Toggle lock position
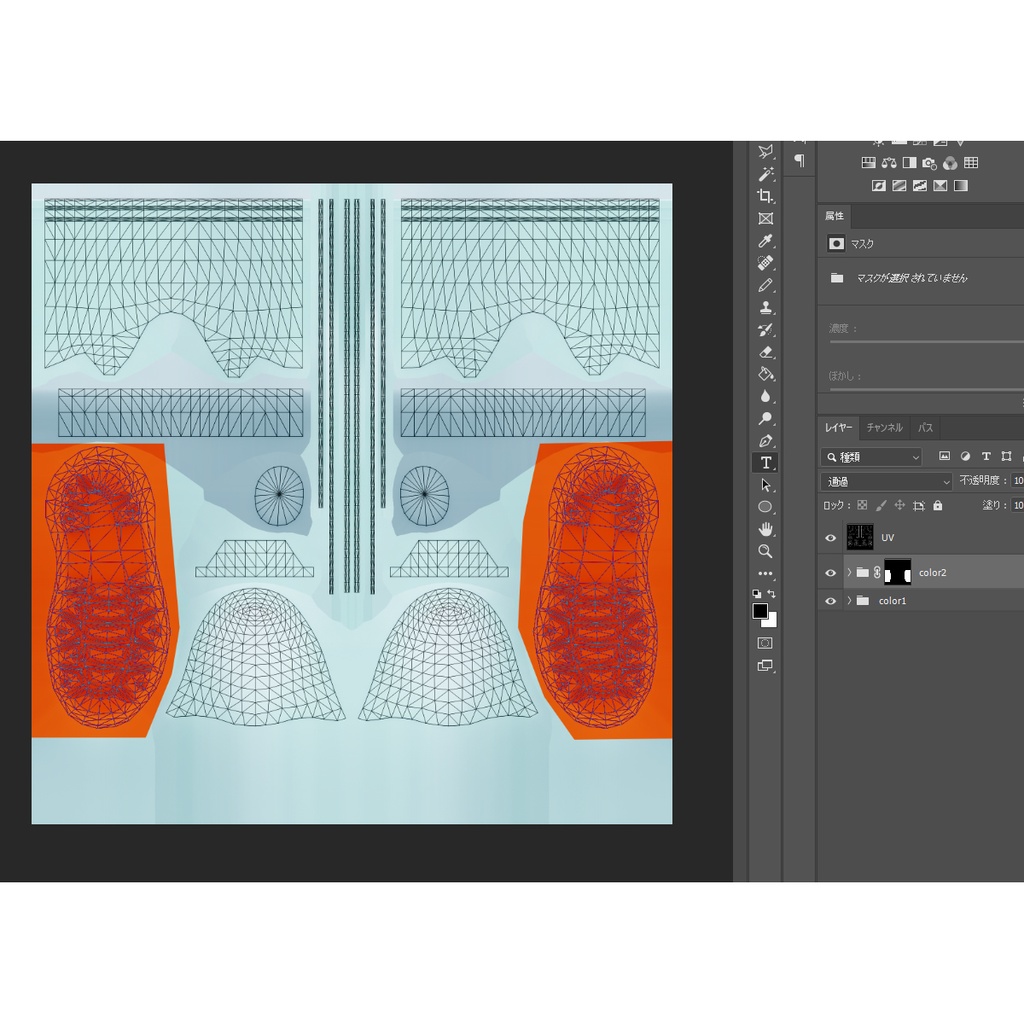 point(899,505)
